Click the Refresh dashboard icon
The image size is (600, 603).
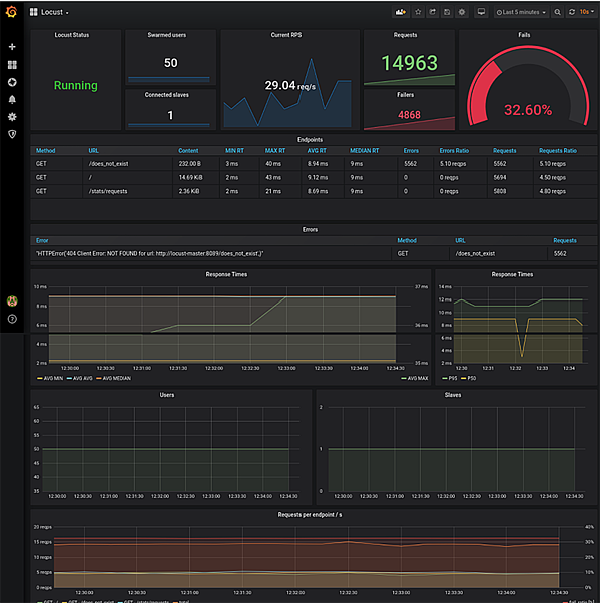tap(572, 12)
